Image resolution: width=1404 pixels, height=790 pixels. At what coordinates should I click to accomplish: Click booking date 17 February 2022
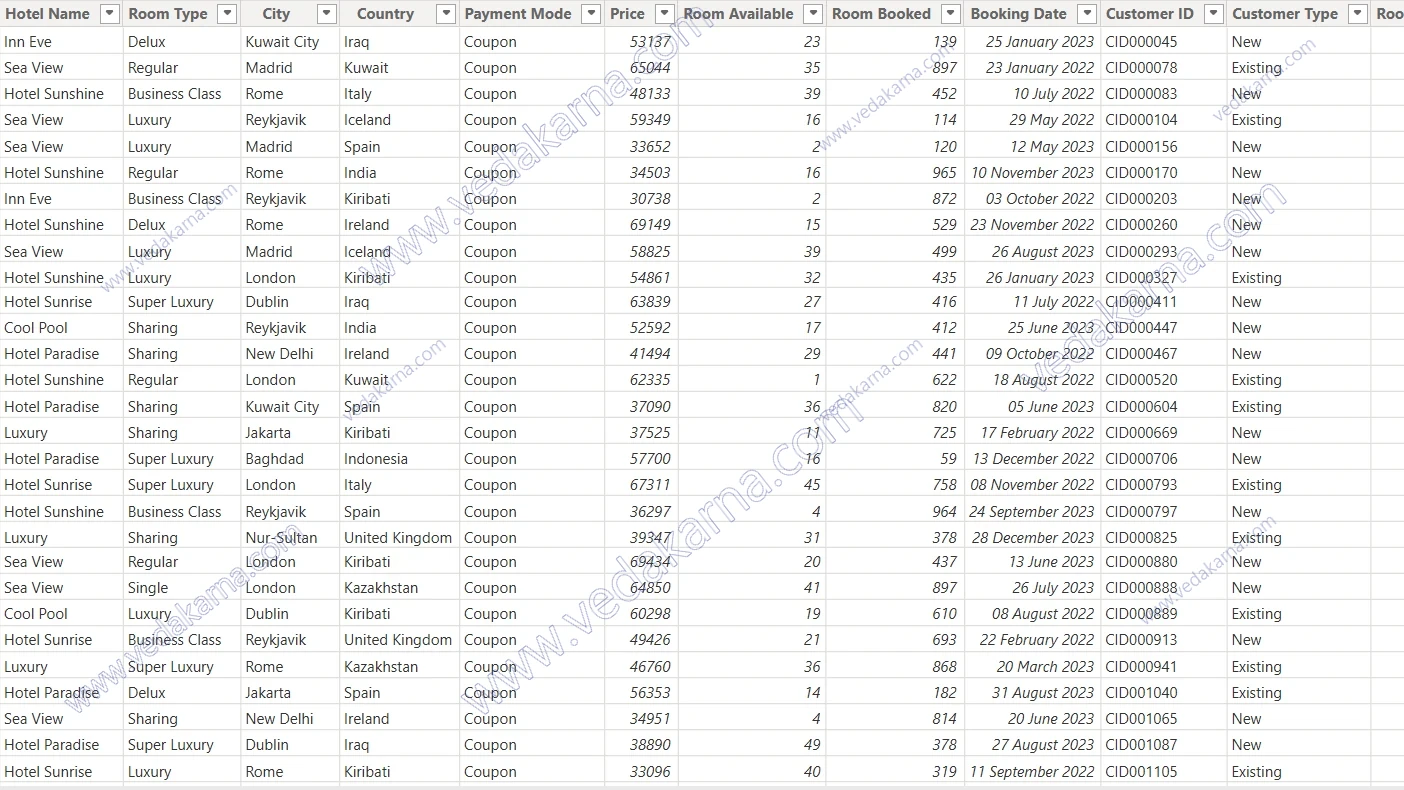[1037, 433]
